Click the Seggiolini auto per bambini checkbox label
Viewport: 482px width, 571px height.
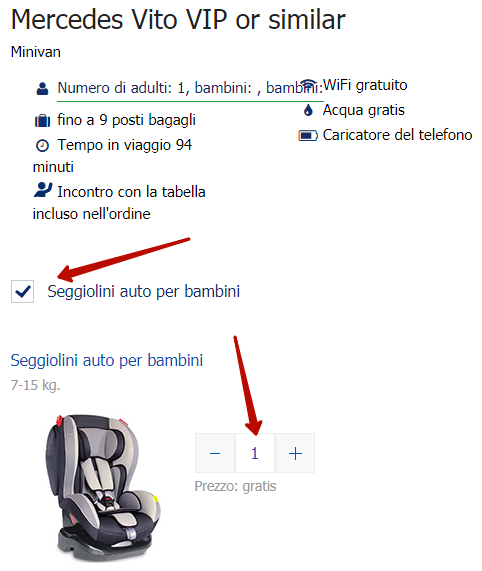(x=143, y=291)
